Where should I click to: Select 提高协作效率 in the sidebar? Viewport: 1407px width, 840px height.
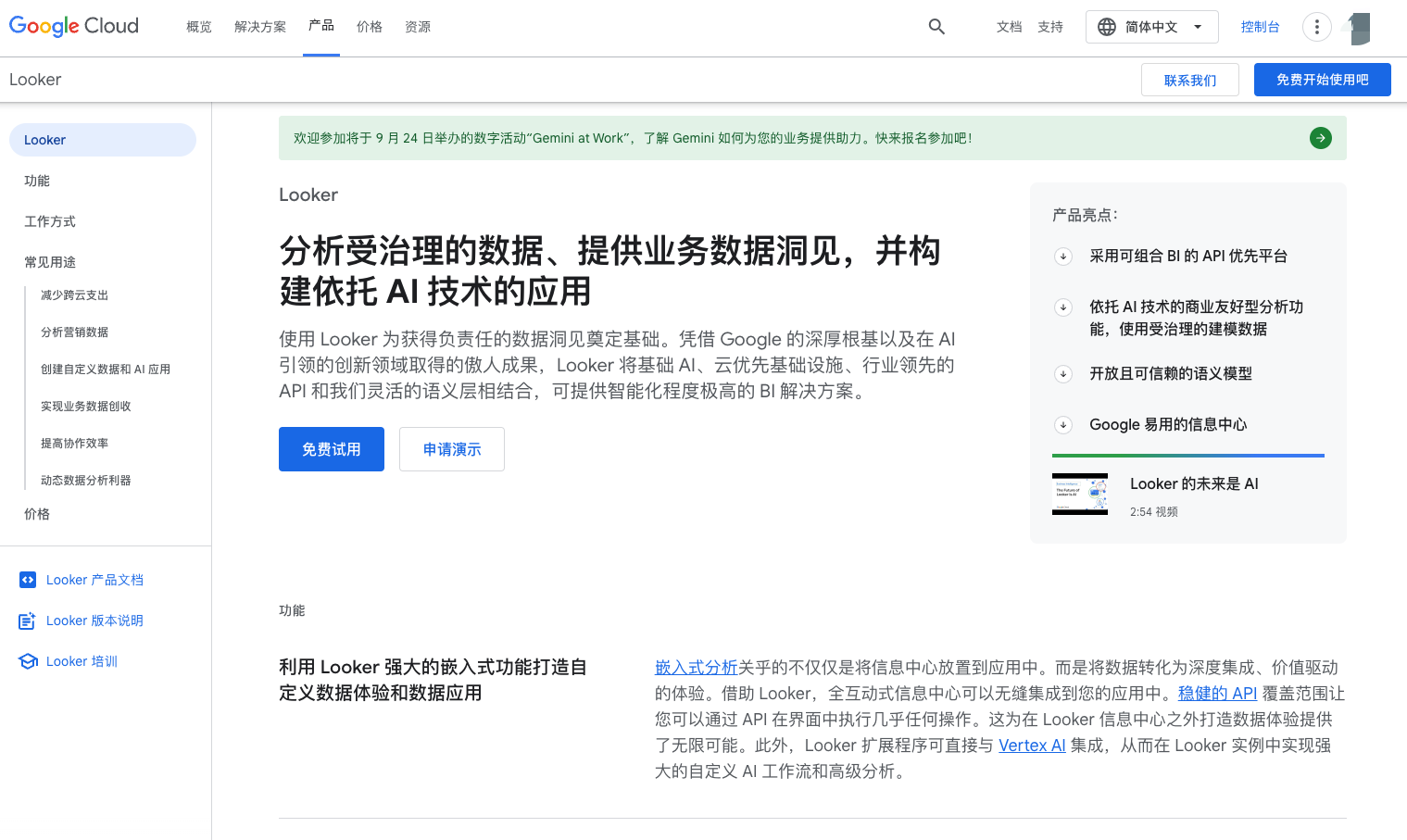[75, 444]
